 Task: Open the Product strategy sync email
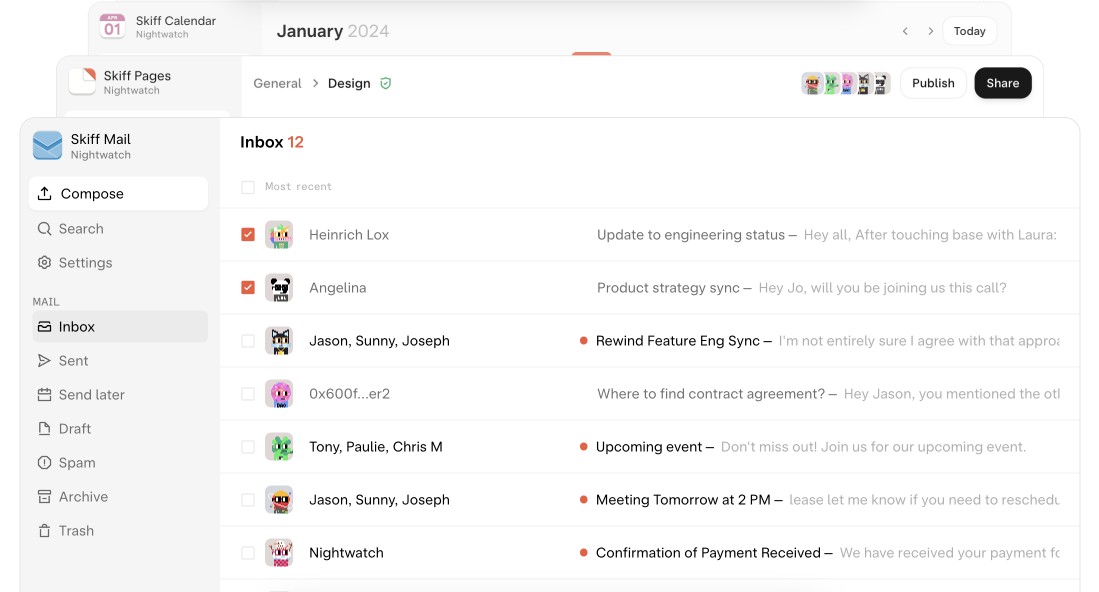coord(650,288)
